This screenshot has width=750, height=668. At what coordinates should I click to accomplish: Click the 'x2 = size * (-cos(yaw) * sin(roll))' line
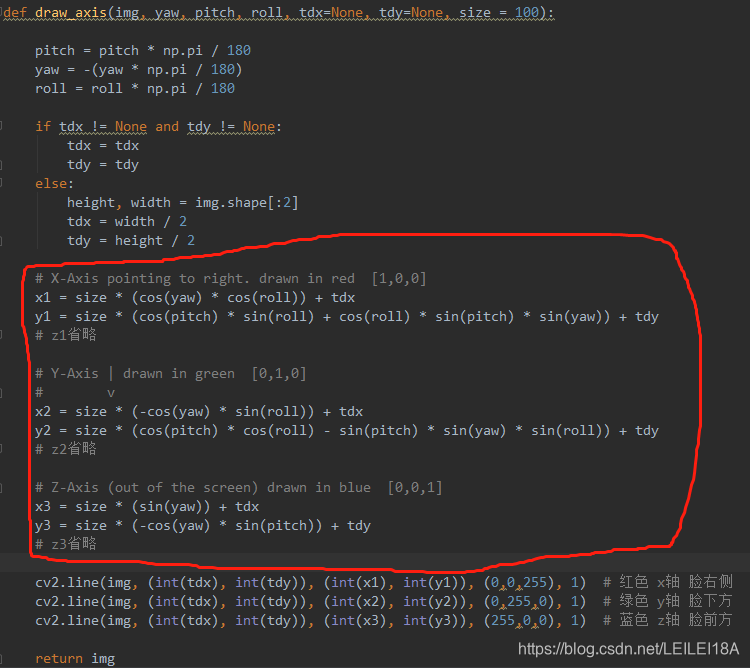(199, 412)
